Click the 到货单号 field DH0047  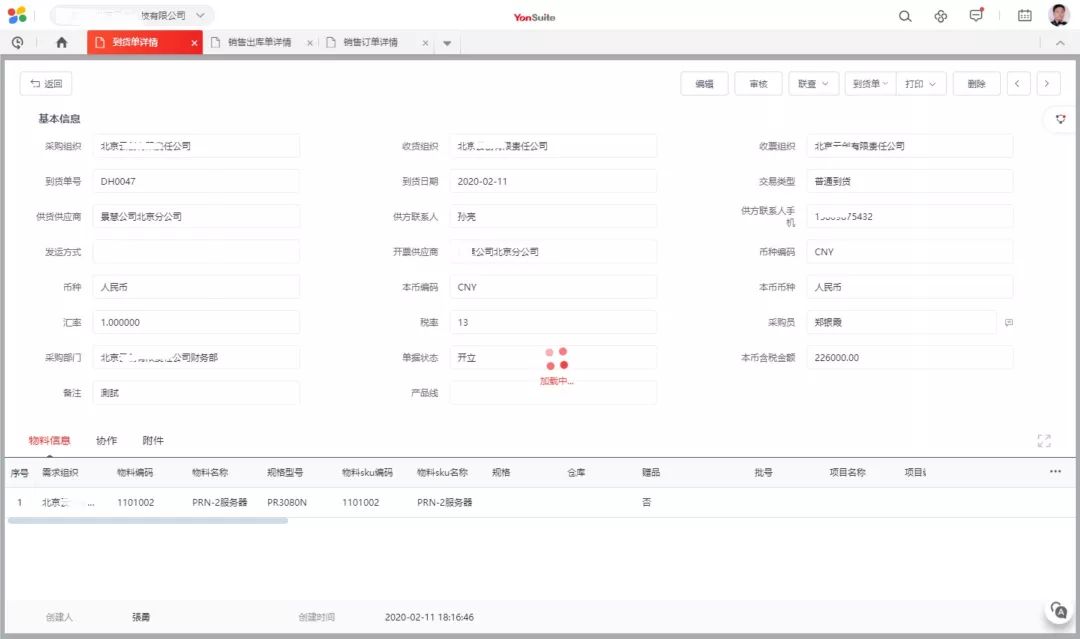pyautogui.click(x=196, y=181)
